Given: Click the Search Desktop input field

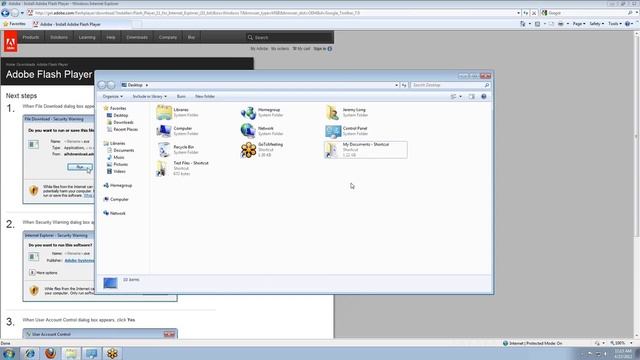Looking at the screenshot, I should 450,85.
